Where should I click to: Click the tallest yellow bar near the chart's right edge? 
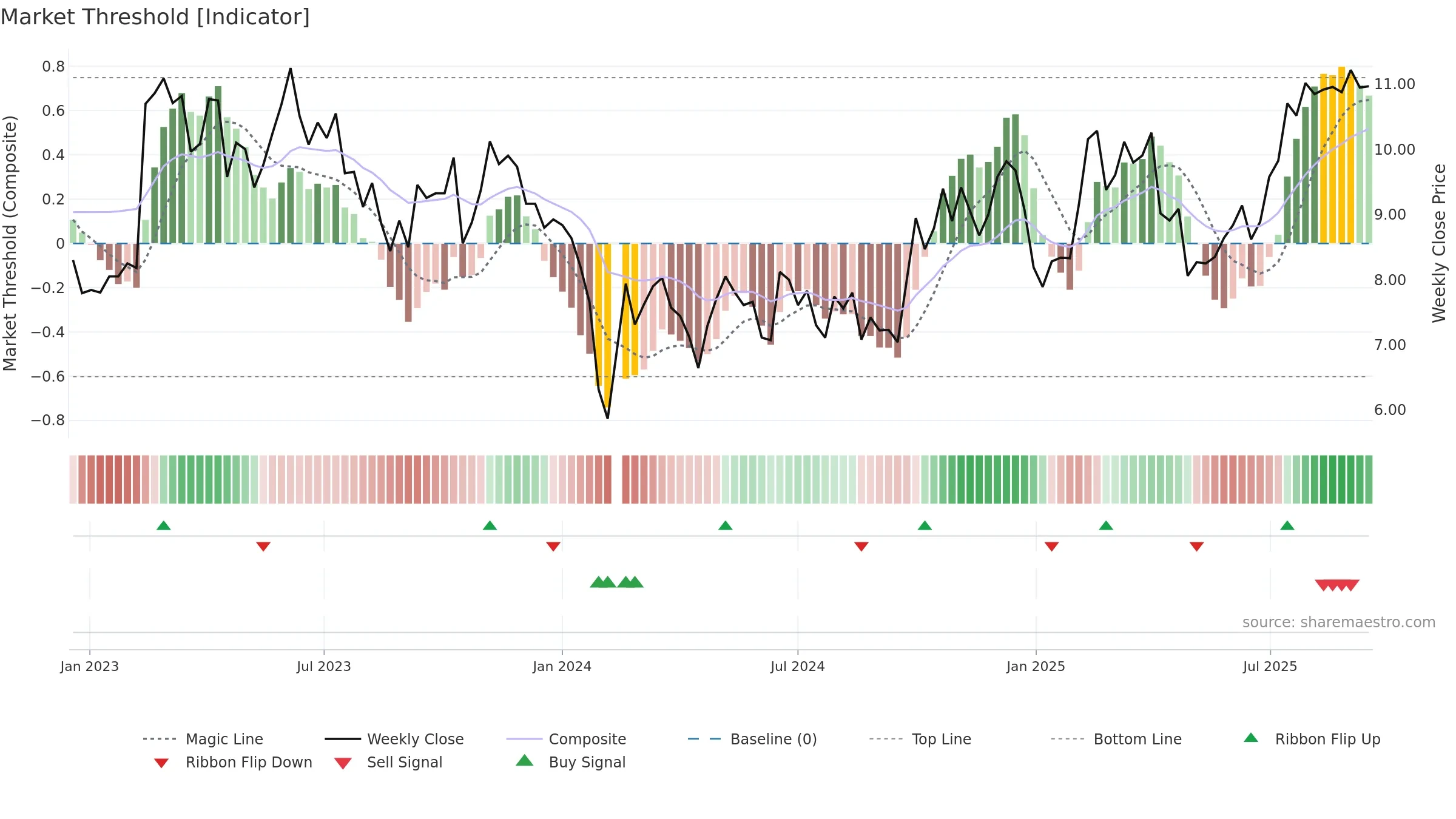coord(1342,155)
